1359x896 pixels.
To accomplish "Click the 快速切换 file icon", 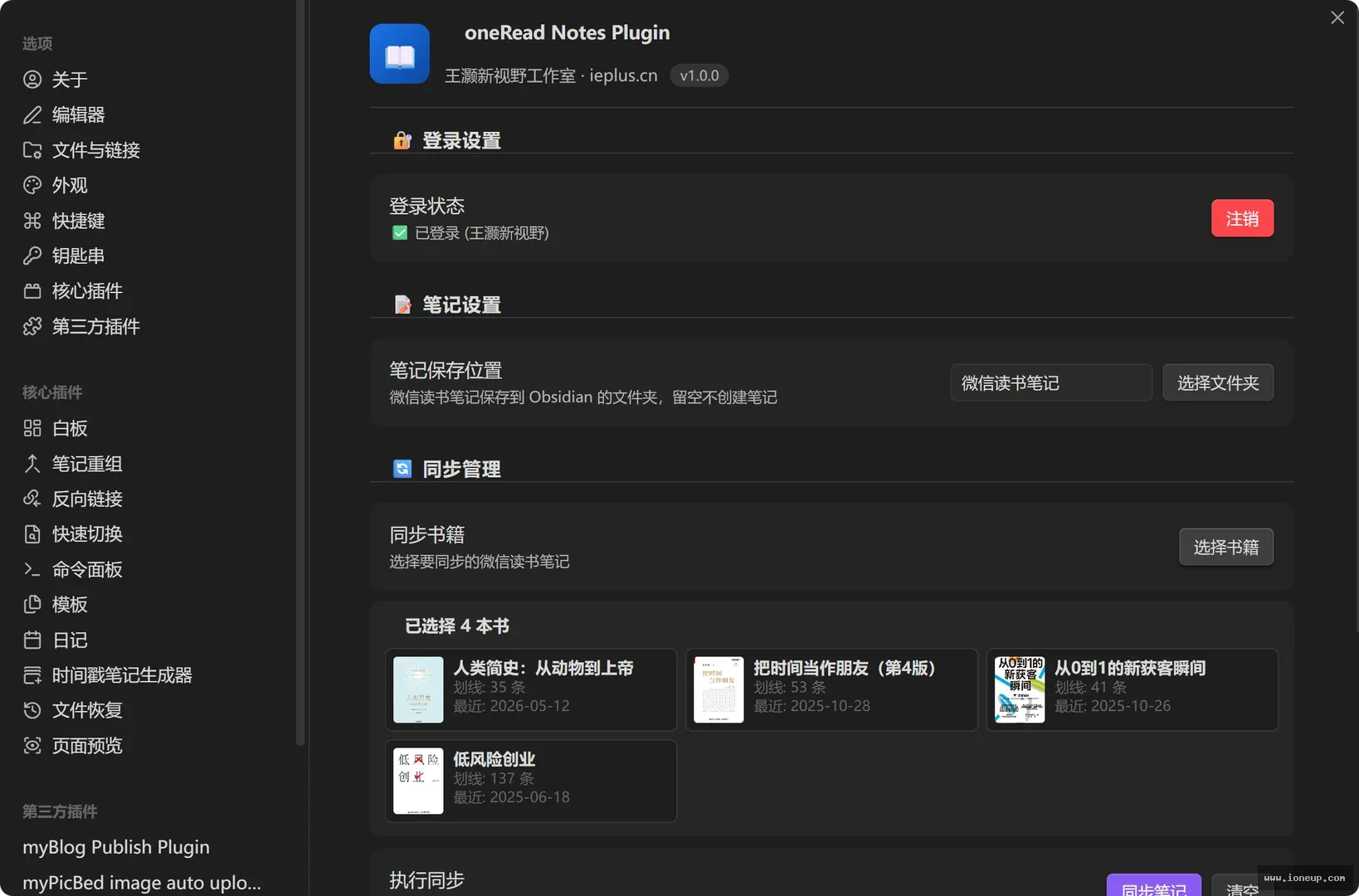I will pos(32,534).
